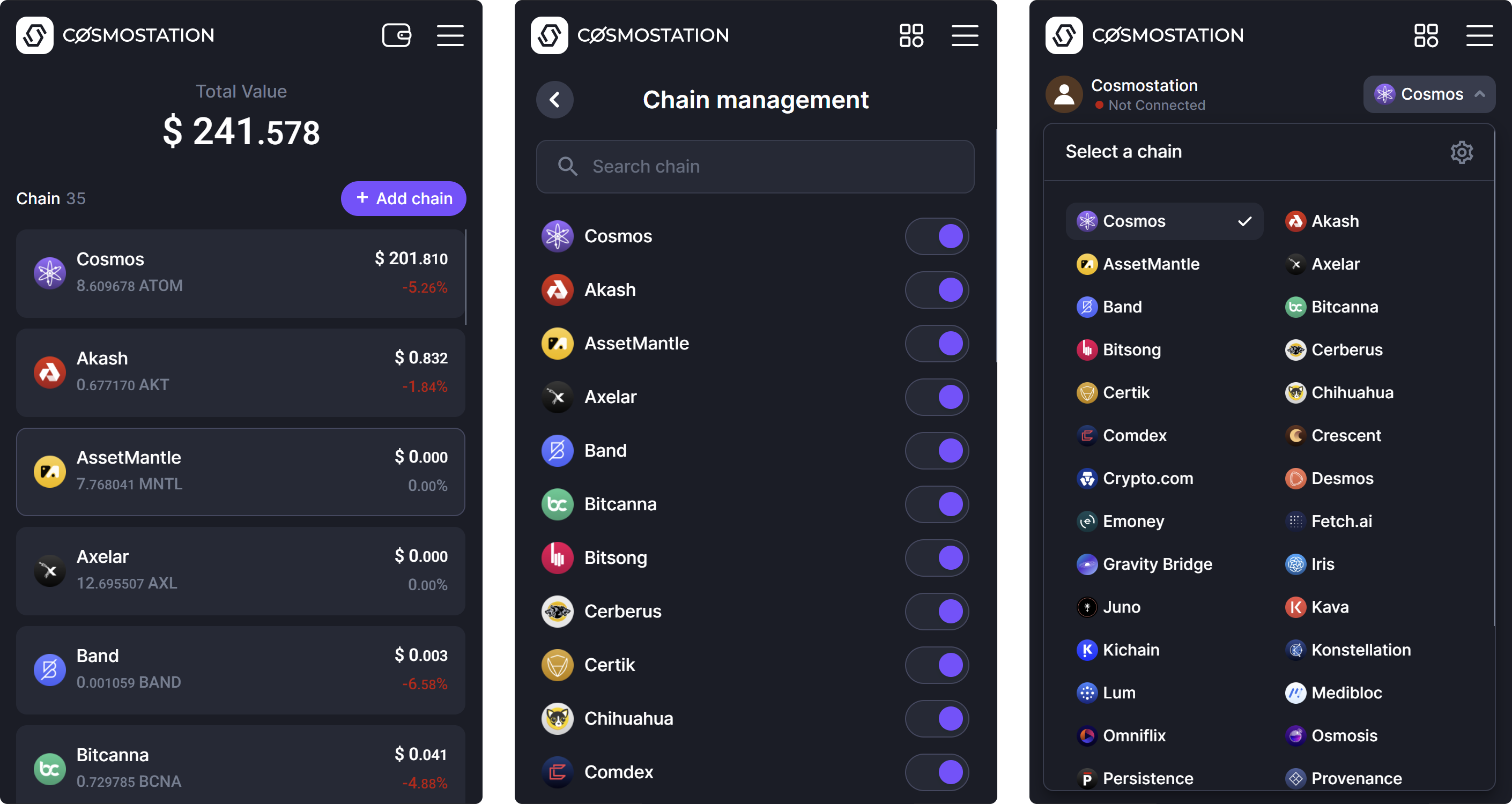
Task: Open the Bitcanna card with 0.729785 BCNA
Action: [241, 765]
